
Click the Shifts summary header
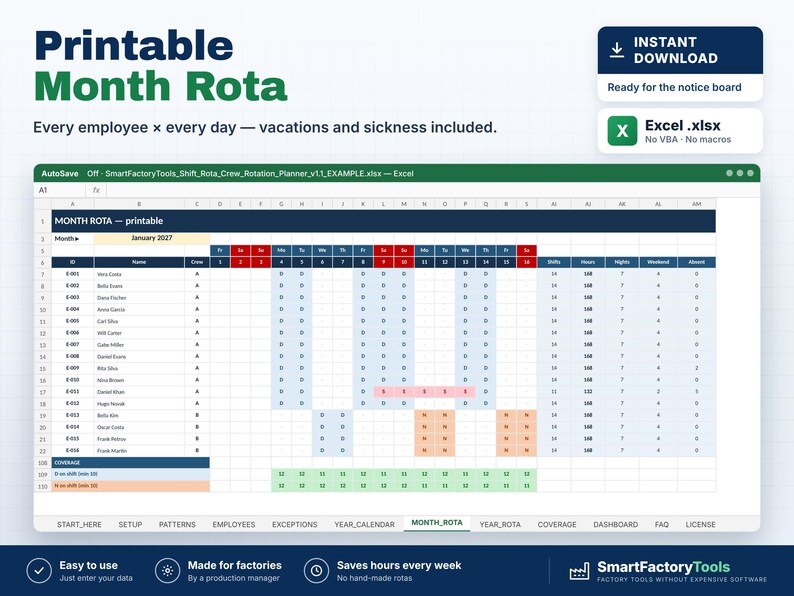point(554,262)
